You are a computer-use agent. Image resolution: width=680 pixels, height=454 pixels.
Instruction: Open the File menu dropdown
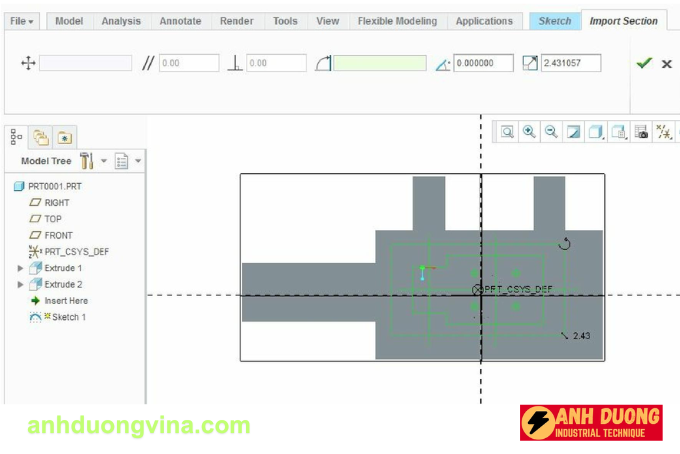tap(22, 21)
